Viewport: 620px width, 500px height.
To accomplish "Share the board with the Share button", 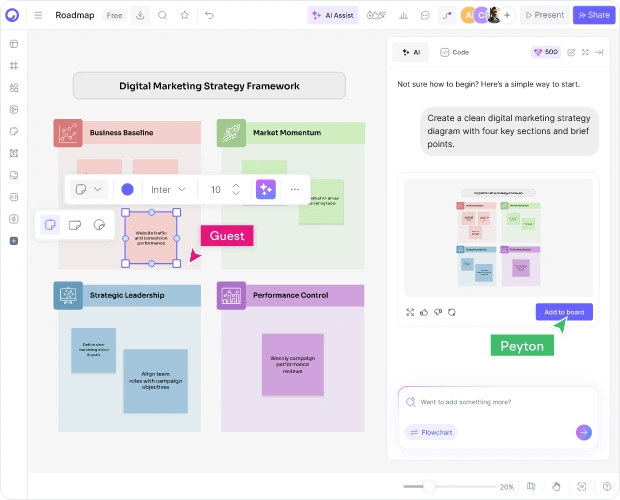I will click(x=594, y=15).
